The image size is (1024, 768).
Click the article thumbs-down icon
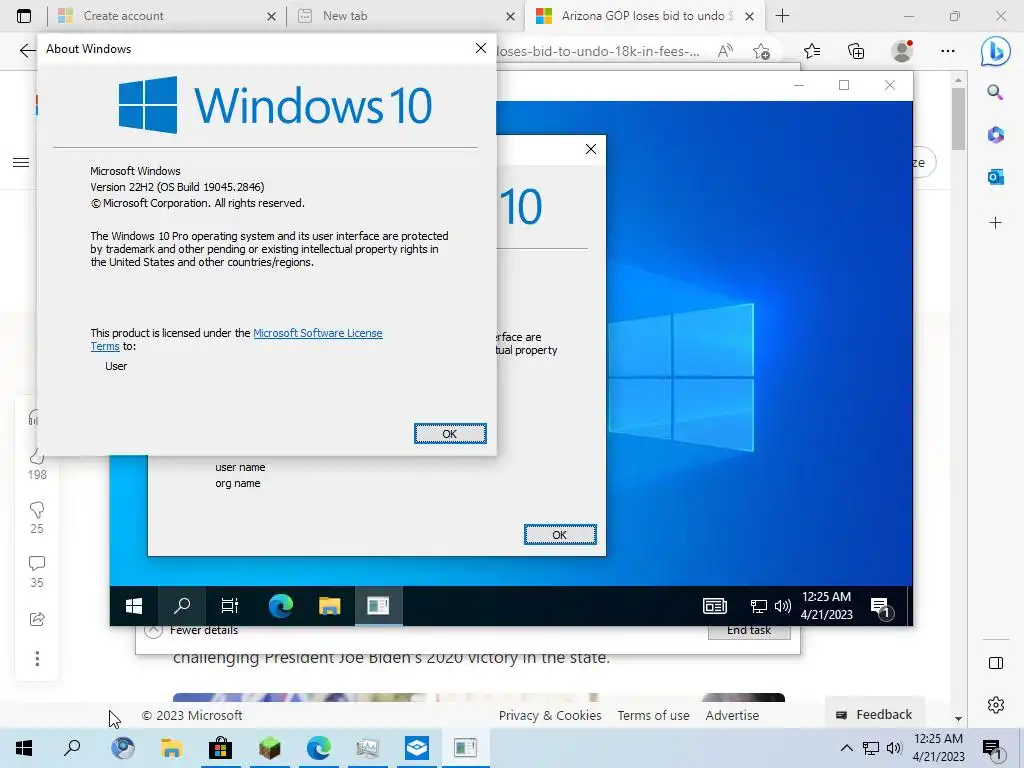pyautogui.click(x=37, y=509)
